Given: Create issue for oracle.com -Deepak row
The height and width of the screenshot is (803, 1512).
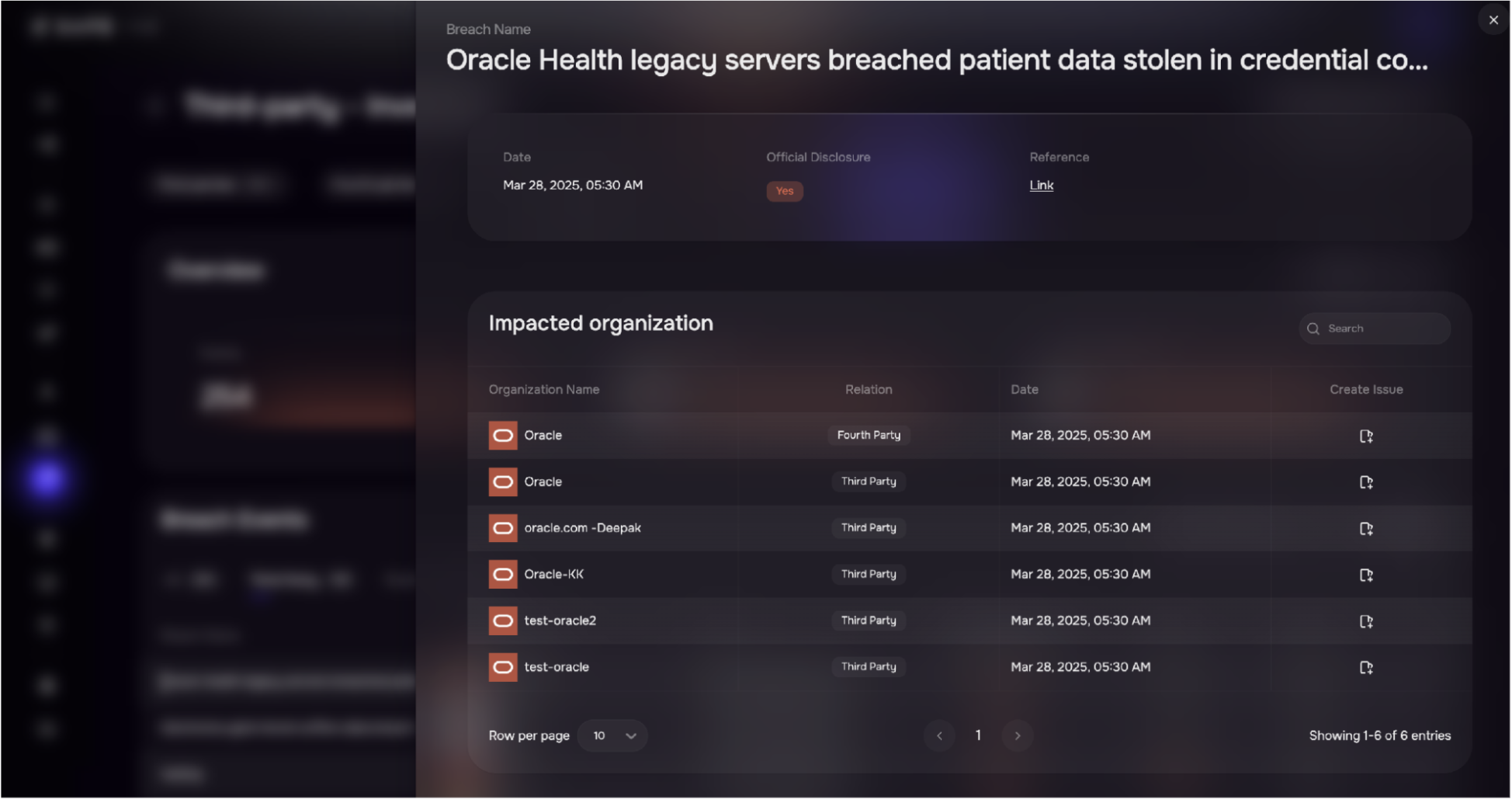Looking at the screenshot, I should (x=1366, y=528).
